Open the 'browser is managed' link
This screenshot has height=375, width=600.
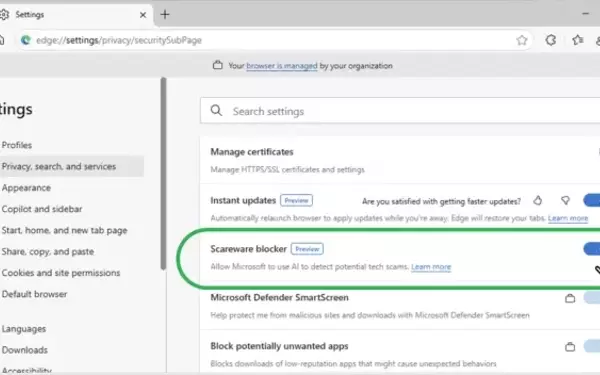point(282,66)
